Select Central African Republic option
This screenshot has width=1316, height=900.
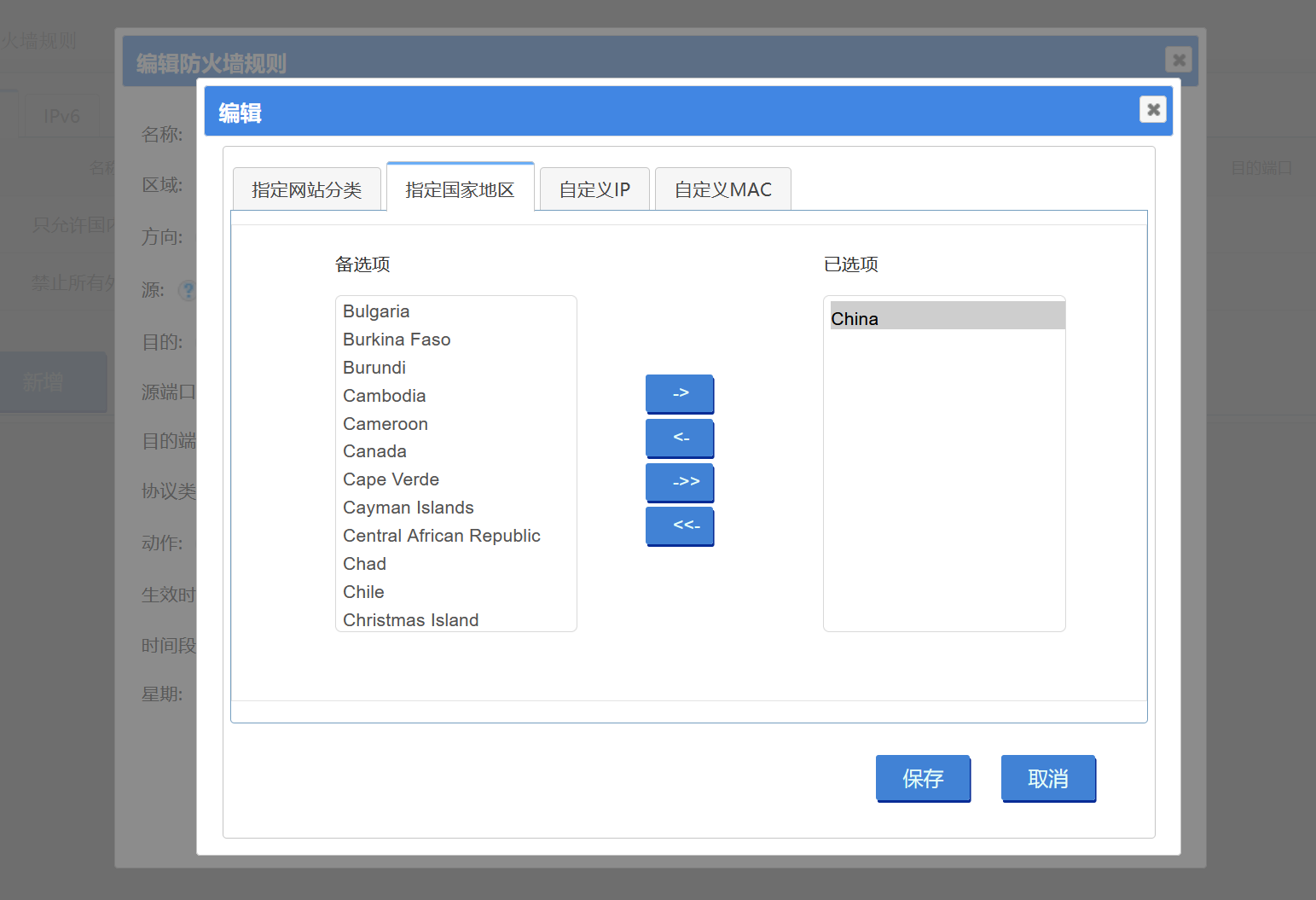coord(441,536)
